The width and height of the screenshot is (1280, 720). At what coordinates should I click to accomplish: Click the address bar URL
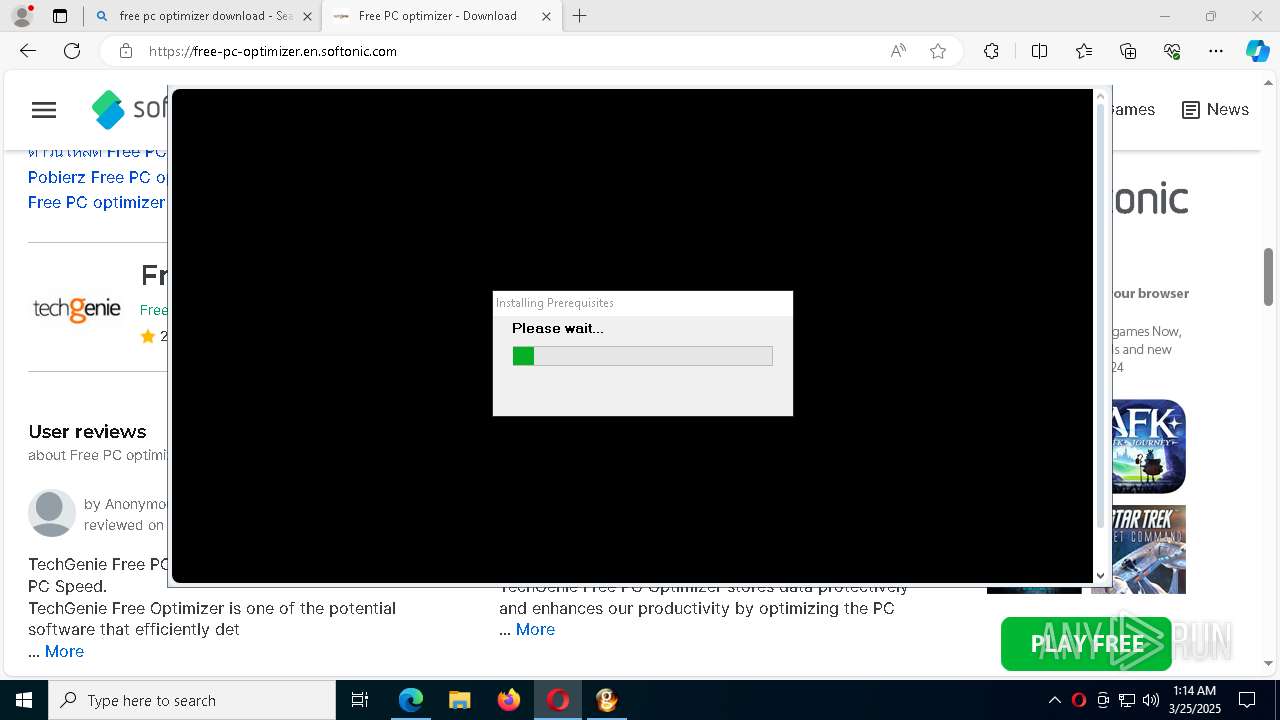(x=273, y=51)
